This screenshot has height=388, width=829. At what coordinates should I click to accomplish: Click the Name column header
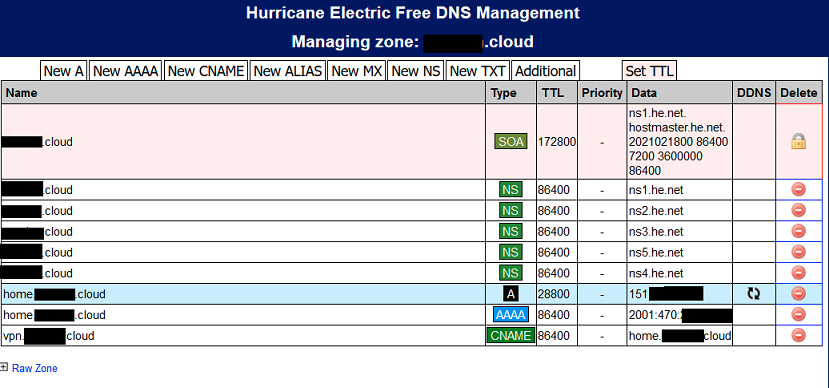[243, 93]
